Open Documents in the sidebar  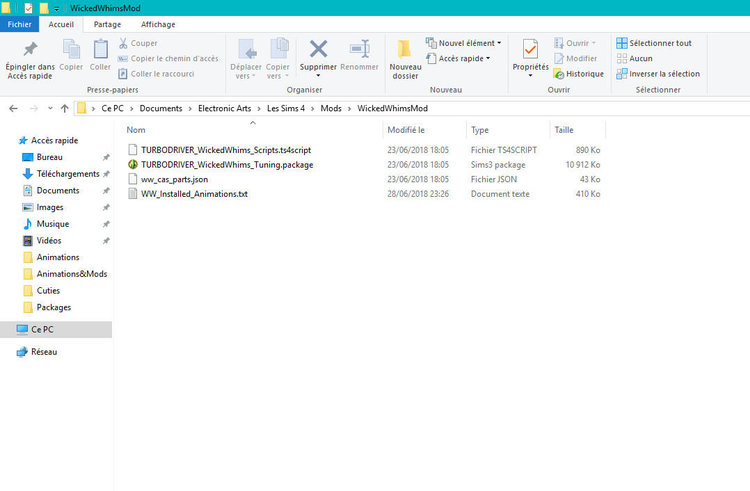pos(58,191)
